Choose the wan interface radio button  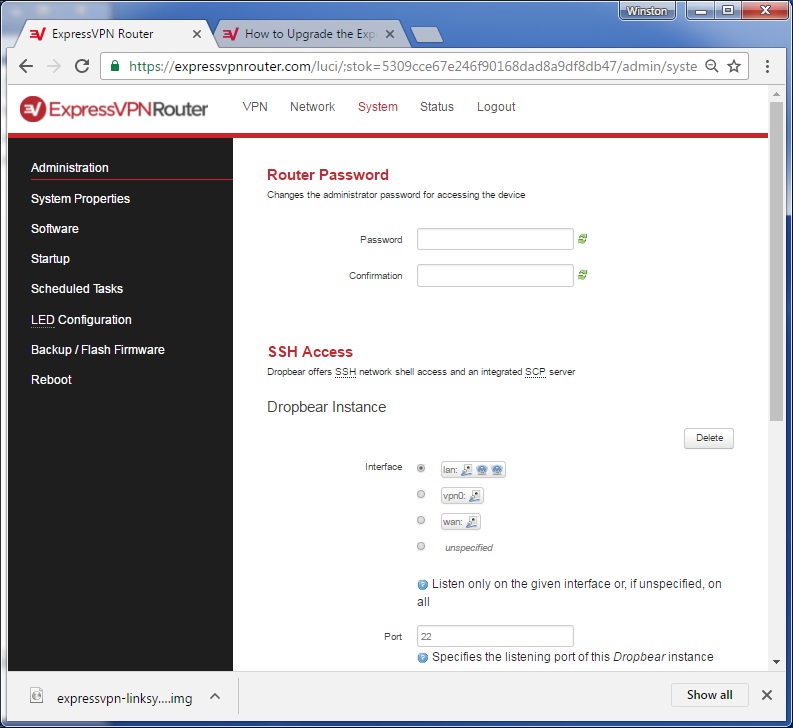(421, 520)
